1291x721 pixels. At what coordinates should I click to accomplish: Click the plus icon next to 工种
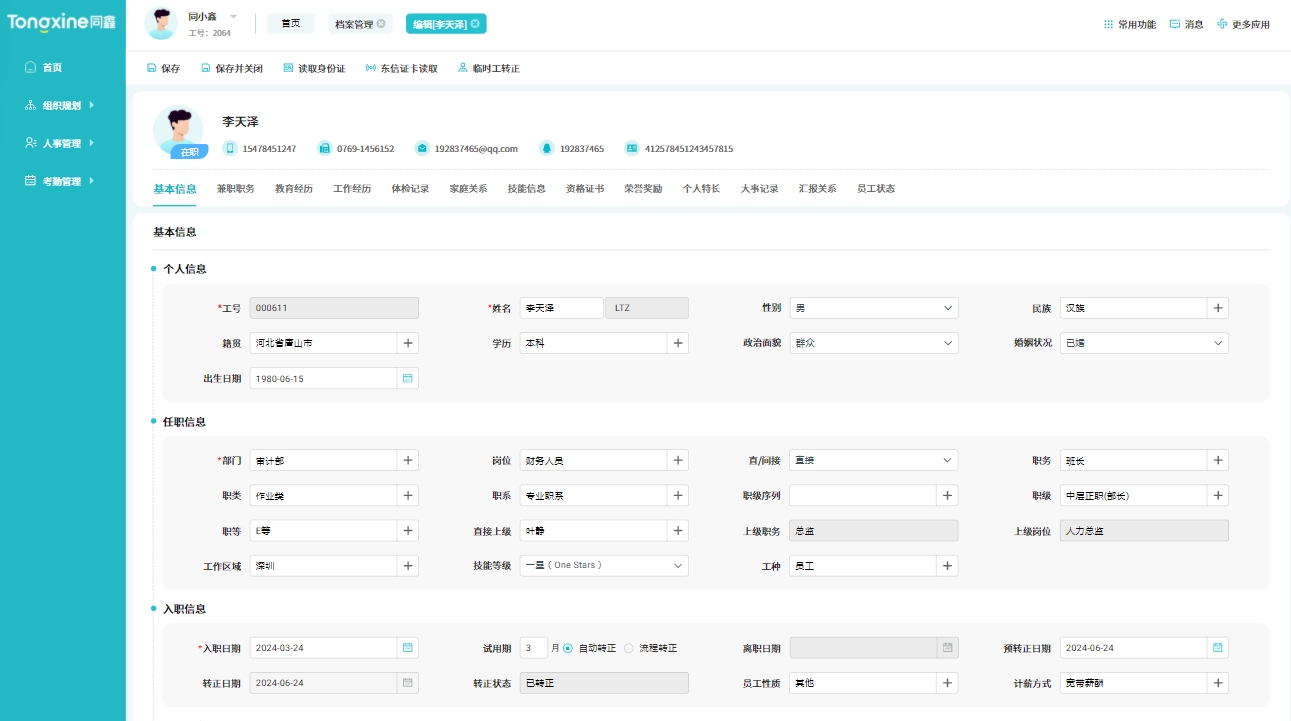pyautogui.click(x=948, y=565)
